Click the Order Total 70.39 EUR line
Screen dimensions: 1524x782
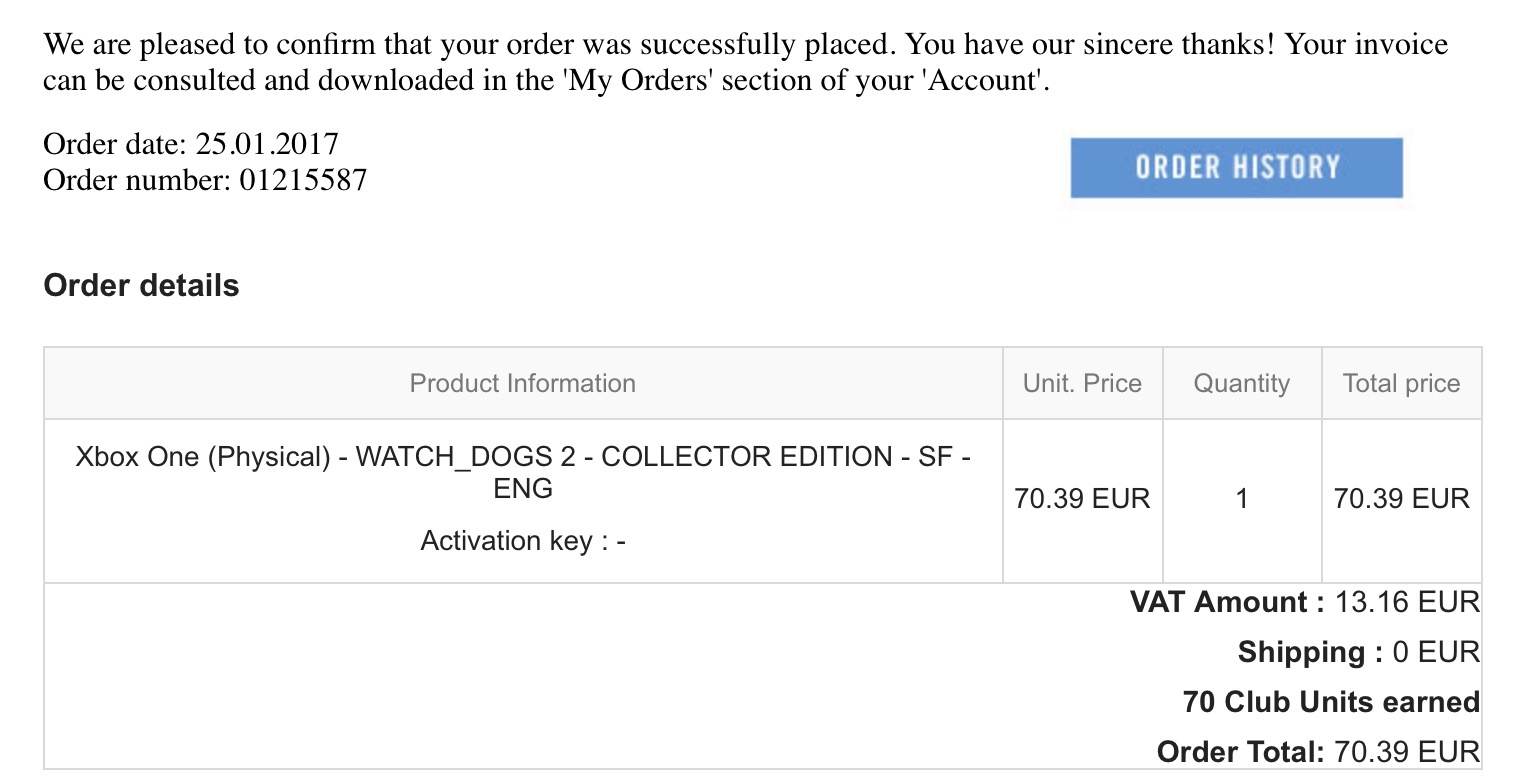(x=1318, y=751)
